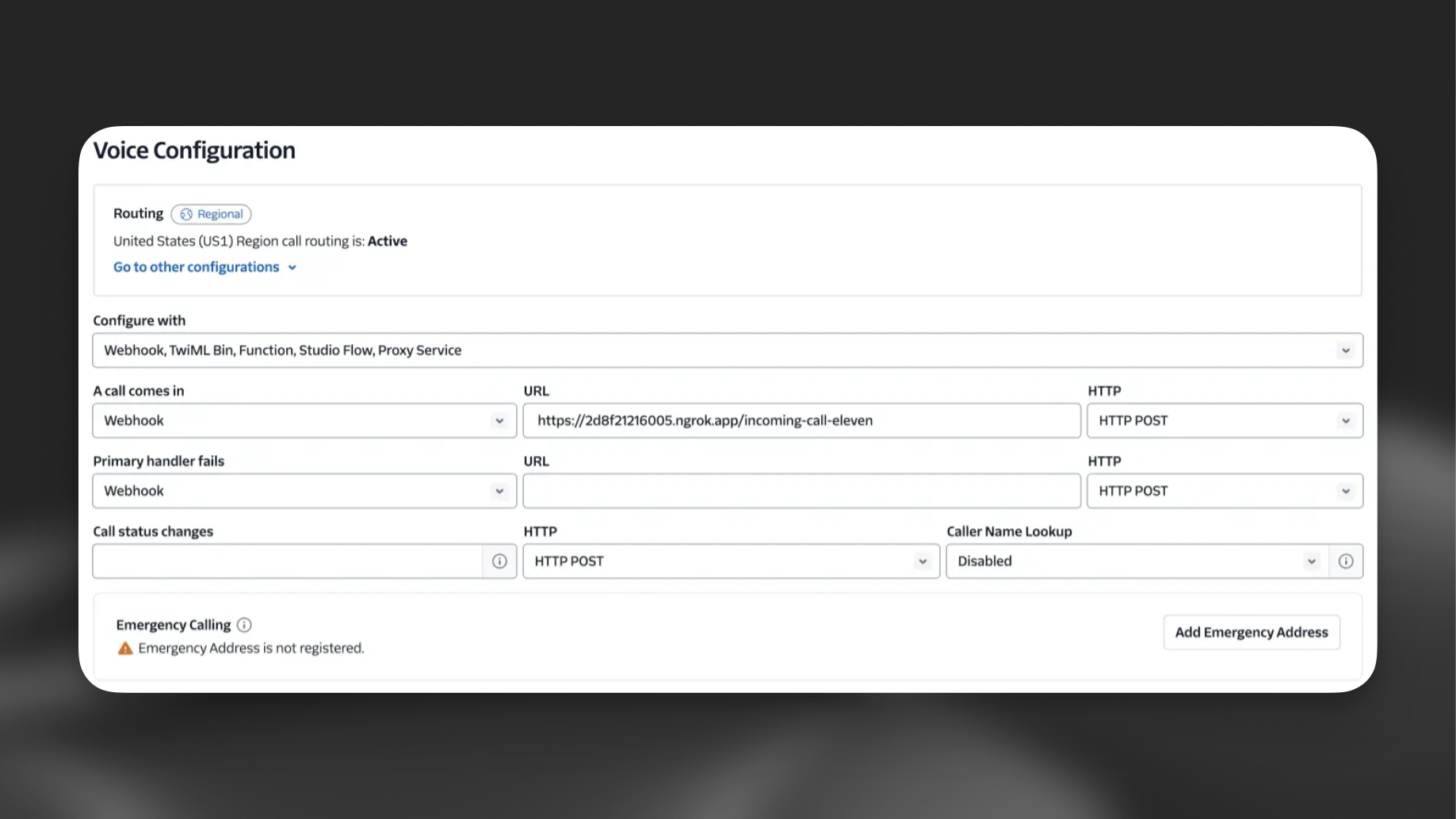Click the Emergency Calling info icon
Screen dimensions: 1456x819
(x=244, y=625)
